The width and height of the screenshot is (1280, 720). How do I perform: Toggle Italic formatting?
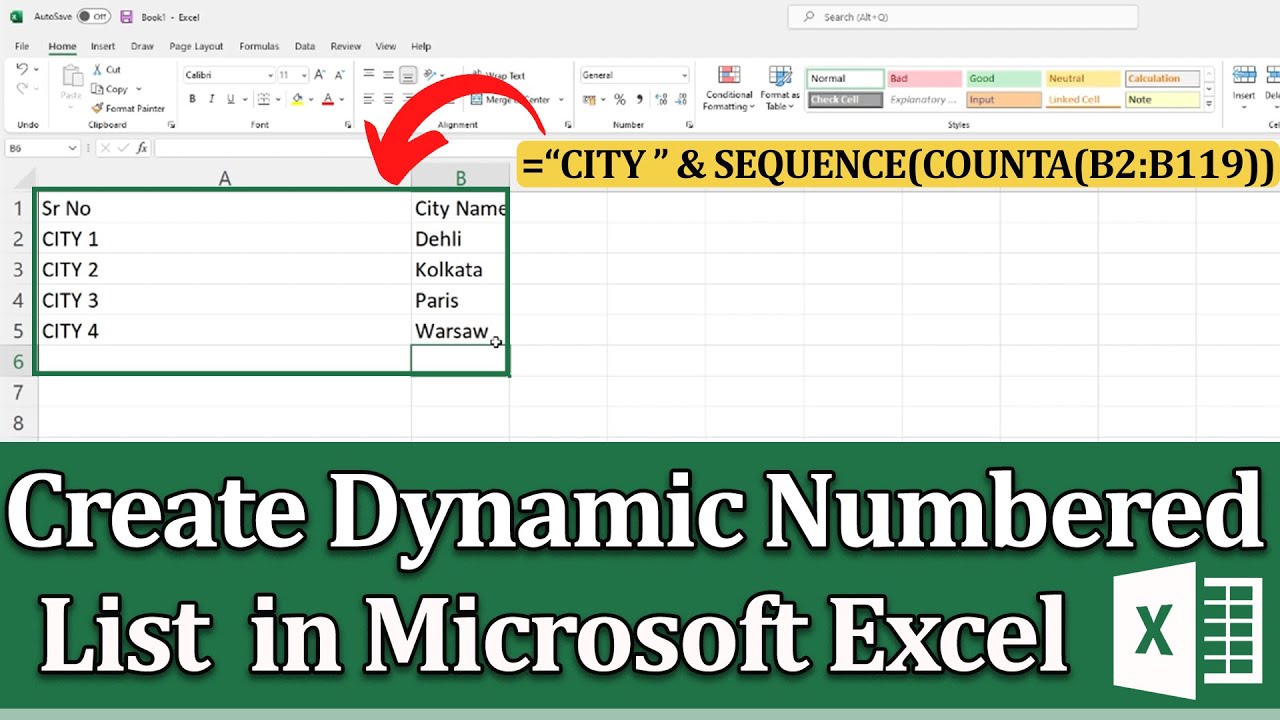(211, 99)
